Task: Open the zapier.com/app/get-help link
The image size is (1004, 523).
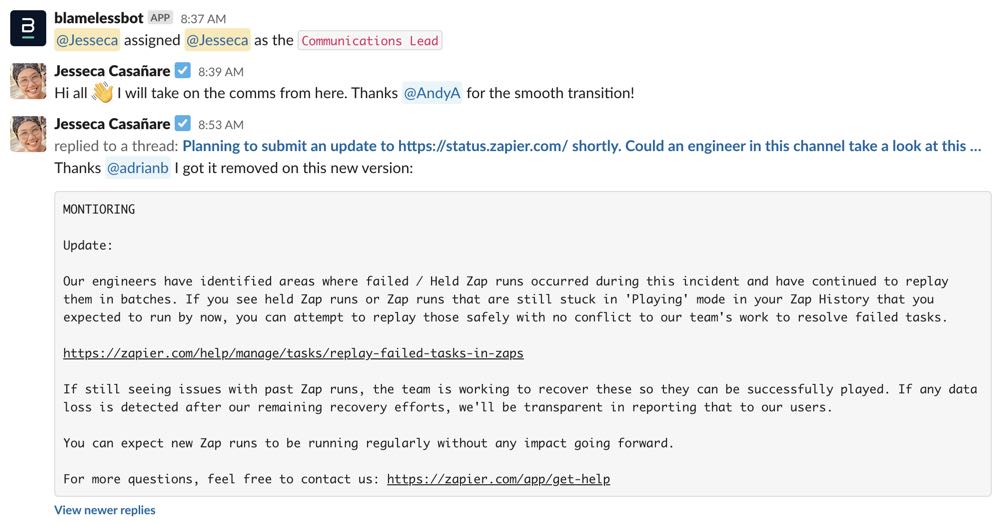Action: pyautogui.click(x=498, y=479)
